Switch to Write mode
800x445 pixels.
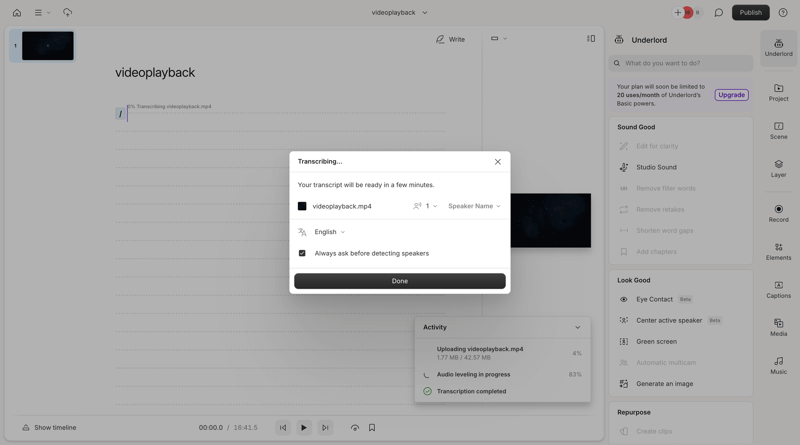(x=450, y=39)
